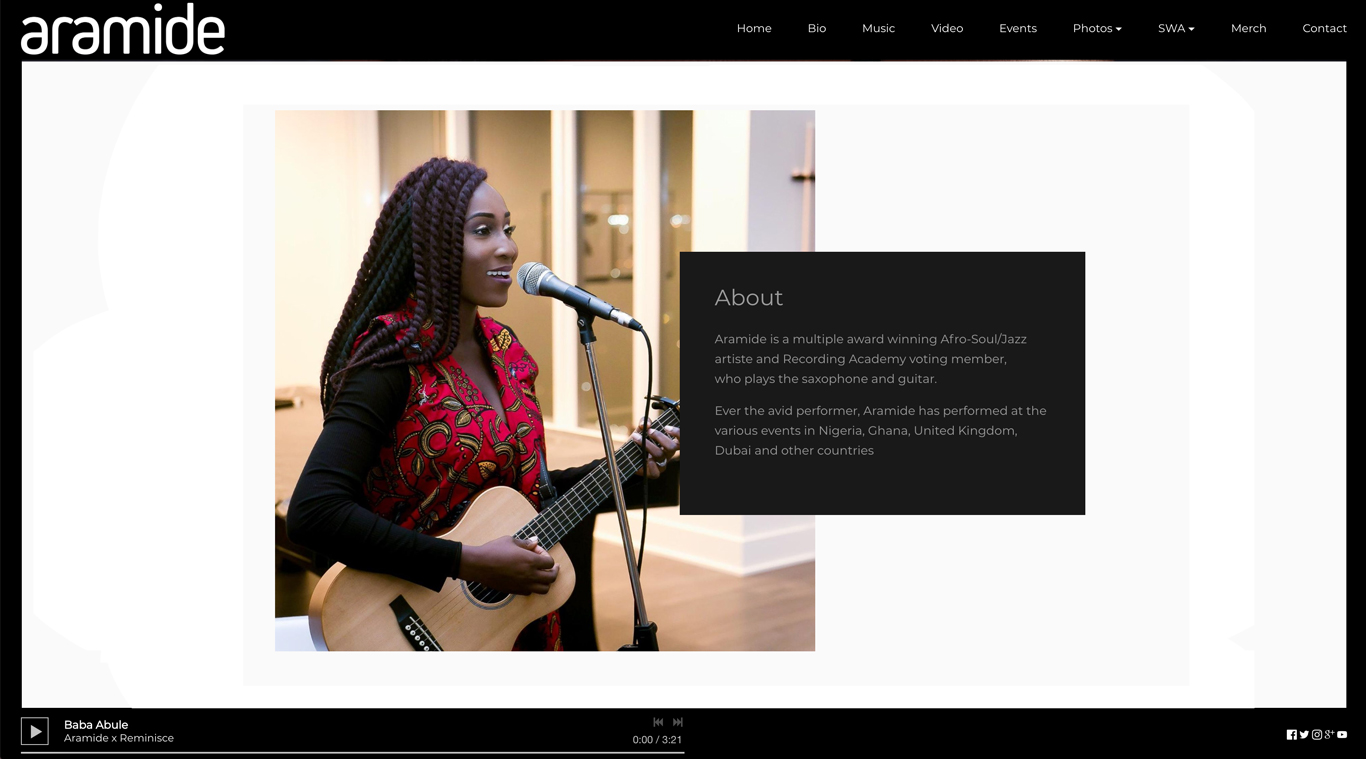Expand the SWA dropdown menu

[1176, 28]
